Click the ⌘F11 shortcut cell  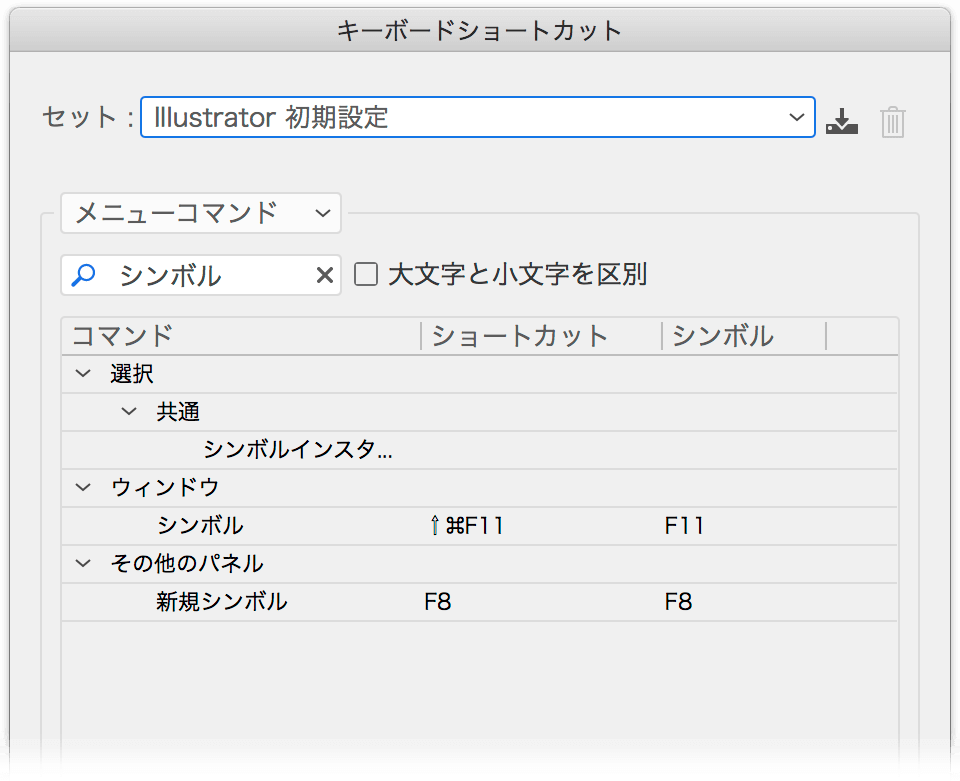pyautogui.click(x=467, y=526)
